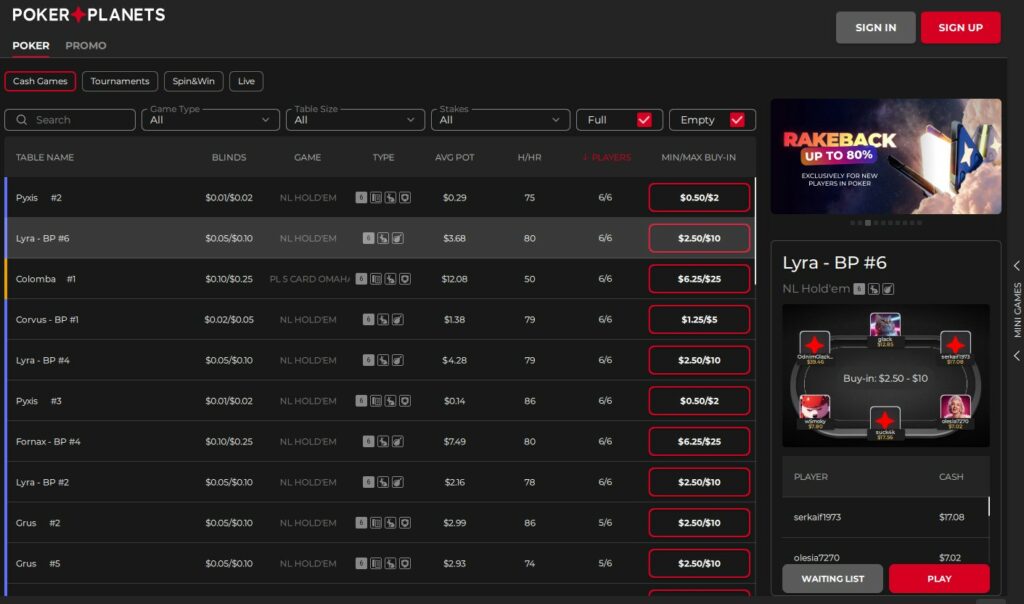Viewport: 1024px width, 604px height.
Task: Click the shield icon in the Pyxis #2 row
Action: pos(403,197)
